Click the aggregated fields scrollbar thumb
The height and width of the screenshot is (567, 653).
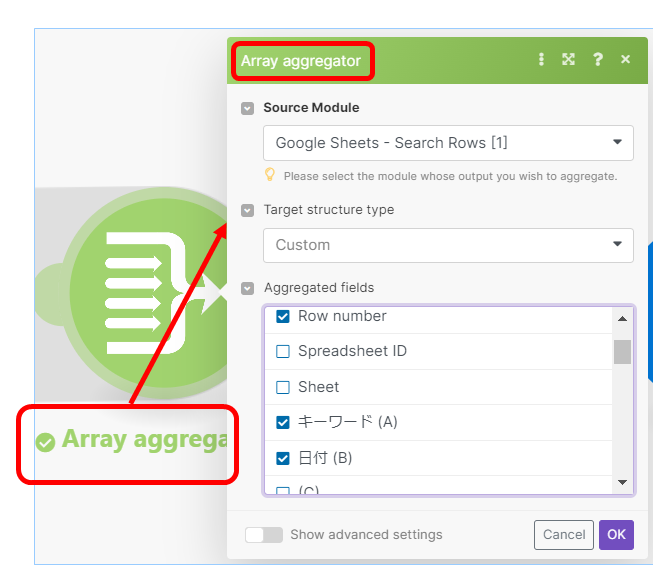(x=622, y=352)
